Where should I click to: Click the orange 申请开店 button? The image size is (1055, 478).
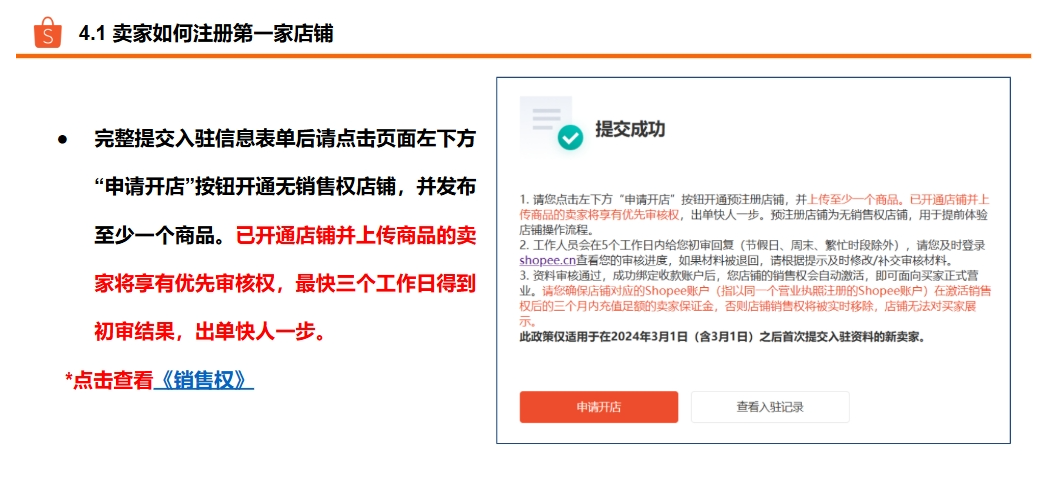coord(599,407)
